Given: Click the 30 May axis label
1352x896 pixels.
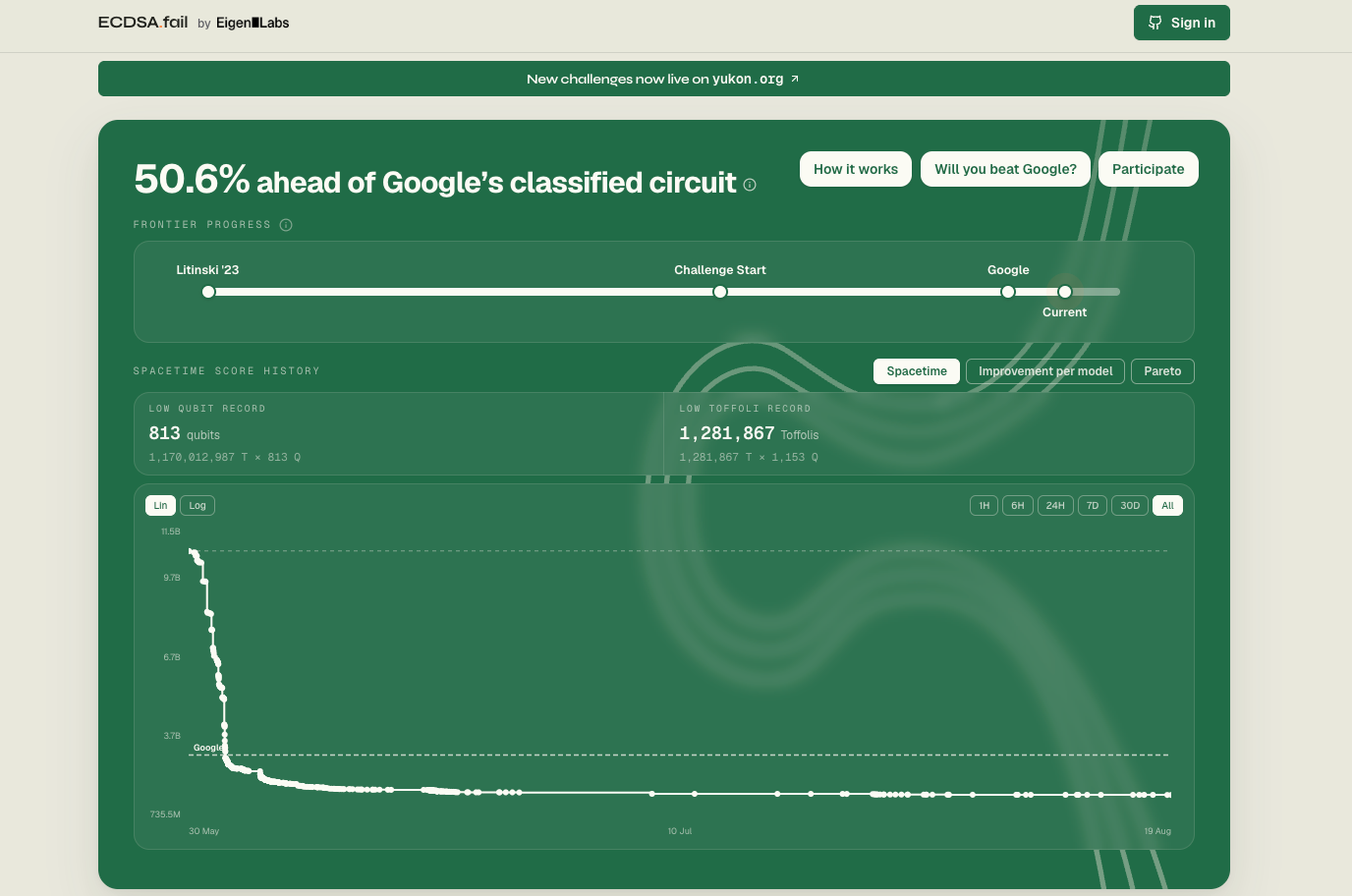Looking at the screenshot, I should (204, 831).
